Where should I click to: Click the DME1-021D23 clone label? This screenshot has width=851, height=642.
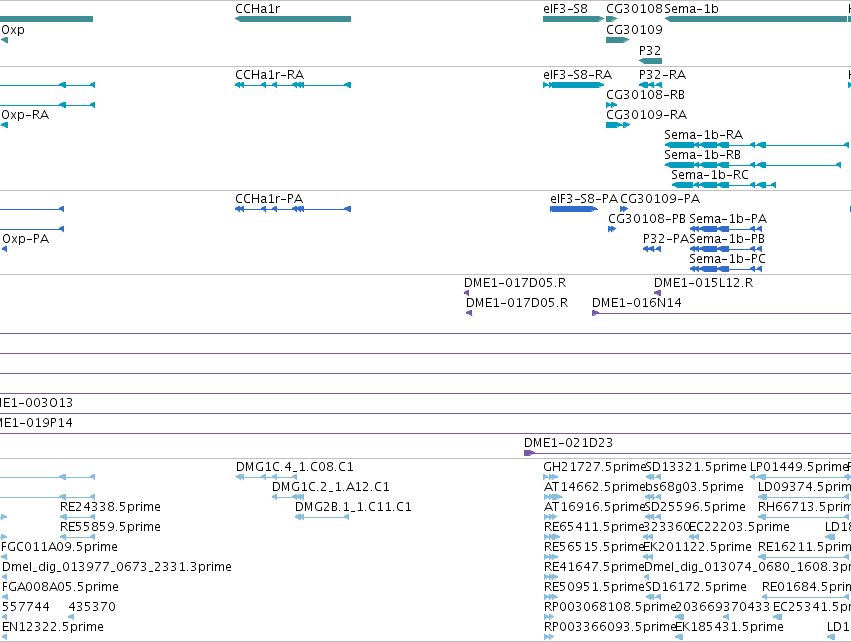568,443
